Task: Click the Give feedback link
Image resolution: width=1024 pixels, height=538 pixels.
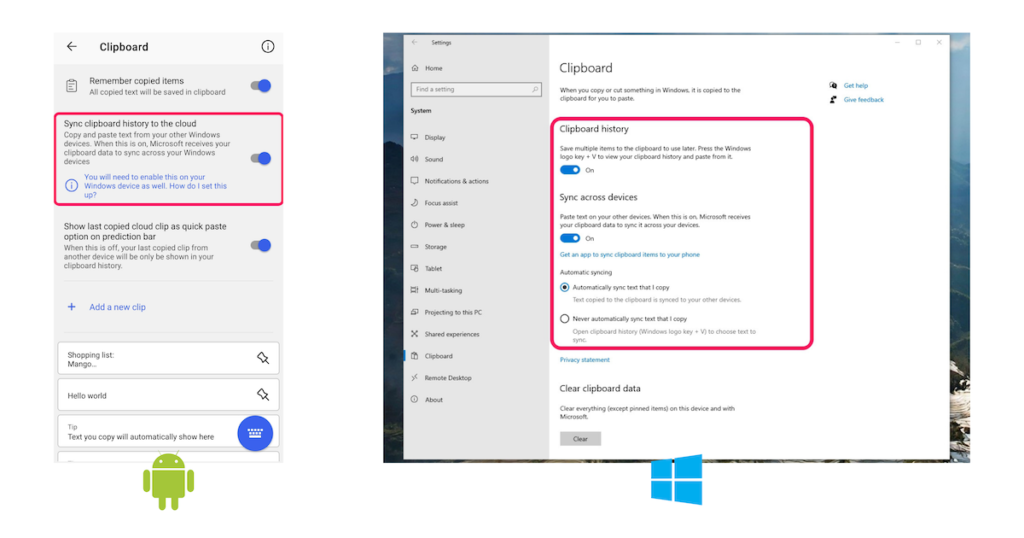Action: point(863,100)
